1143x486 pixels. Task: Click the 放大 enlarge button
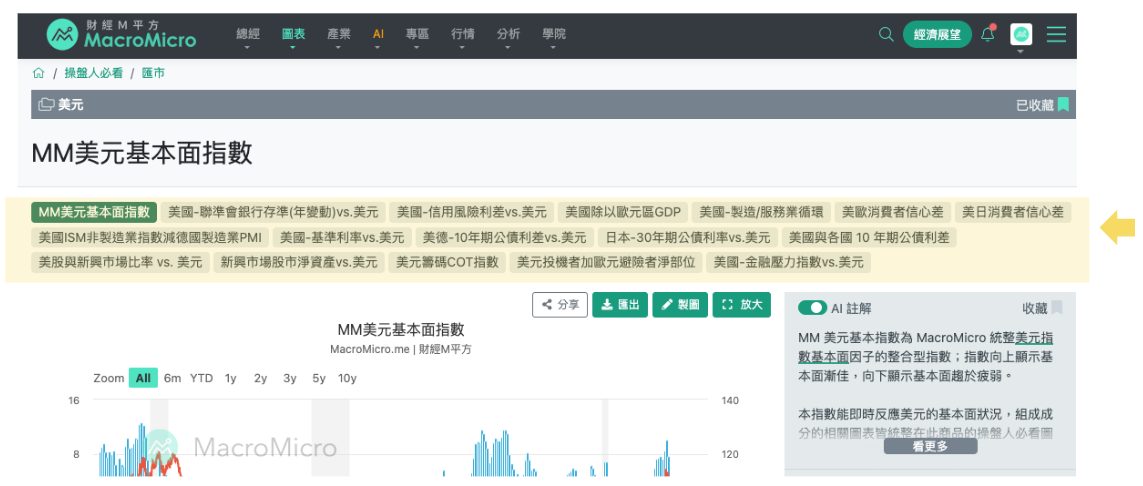pyautogui.click(x=741, y=305)
